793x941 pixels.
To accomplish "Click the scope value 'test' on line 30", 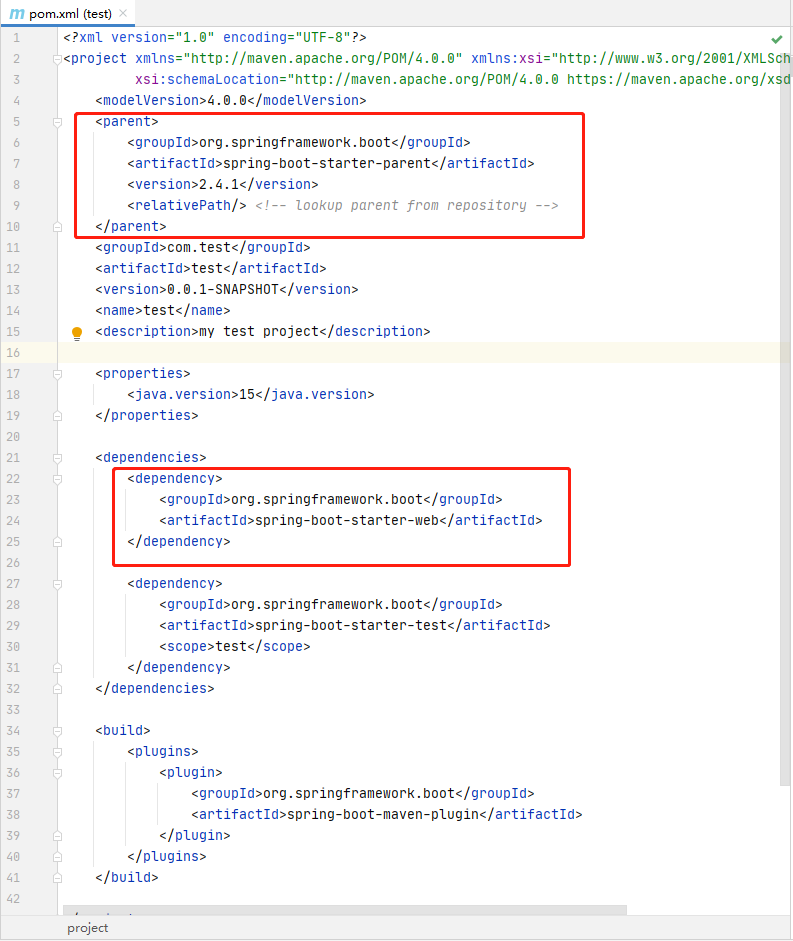I will click(231, 646).
